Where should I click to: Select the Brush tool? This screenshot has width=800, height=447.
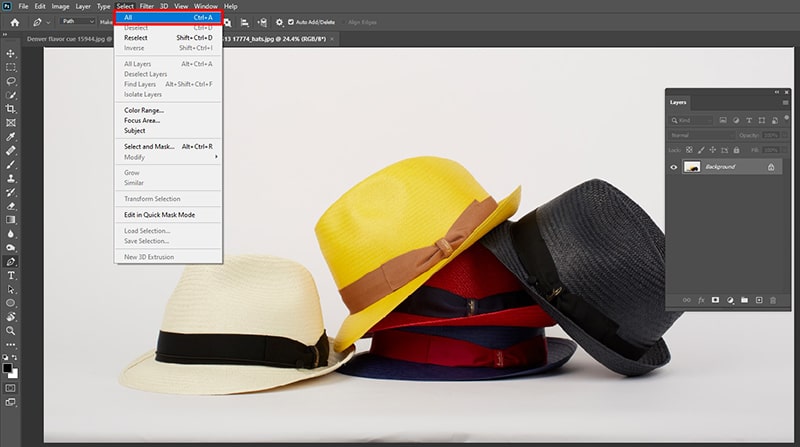coord(10,164)
